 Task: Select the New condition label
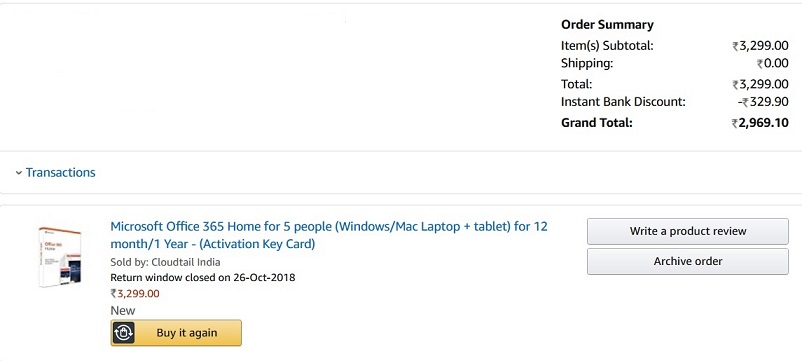[123, 310]
